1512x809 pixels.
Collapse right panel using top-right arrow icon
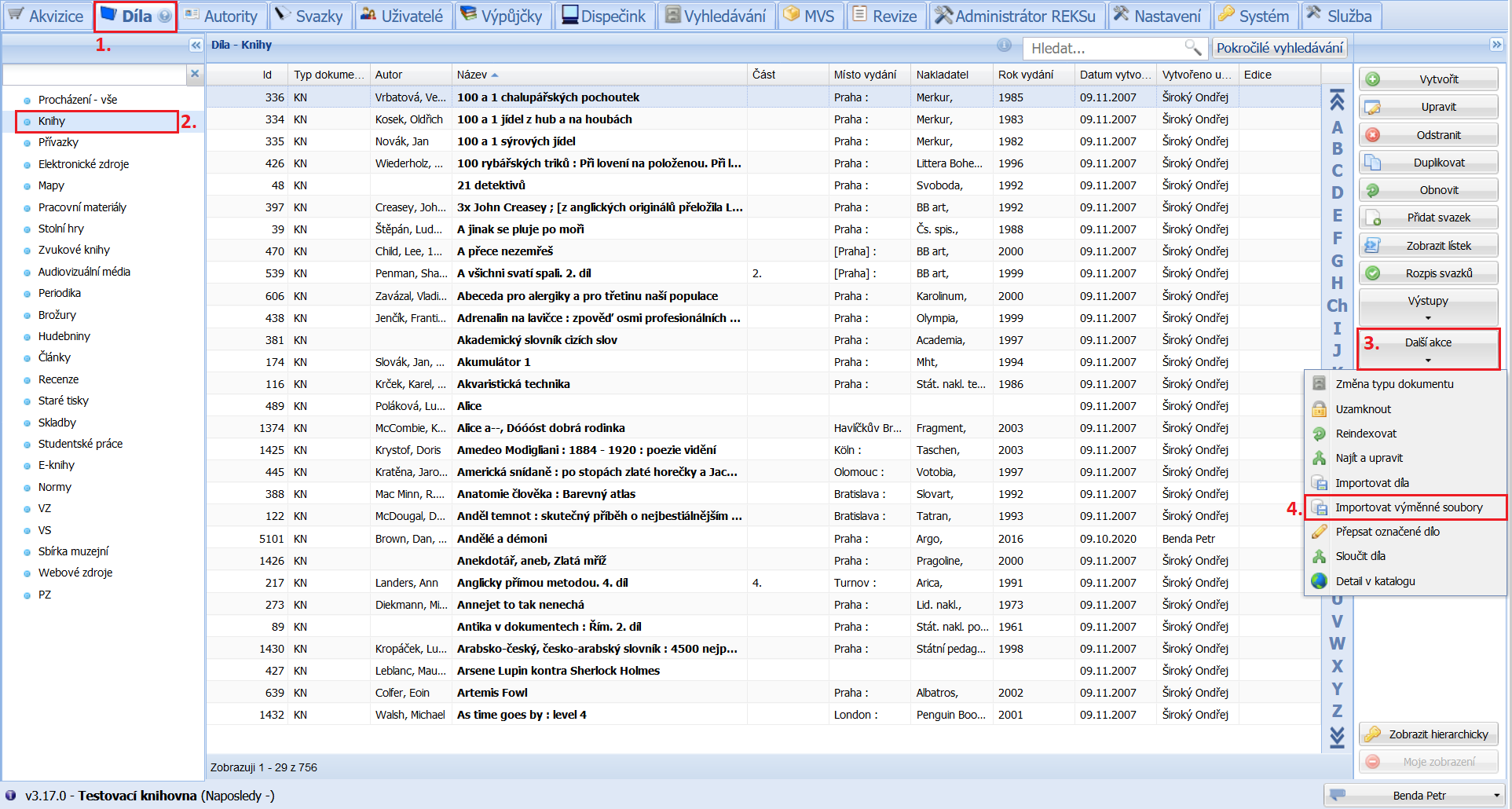click(1496, 45)
